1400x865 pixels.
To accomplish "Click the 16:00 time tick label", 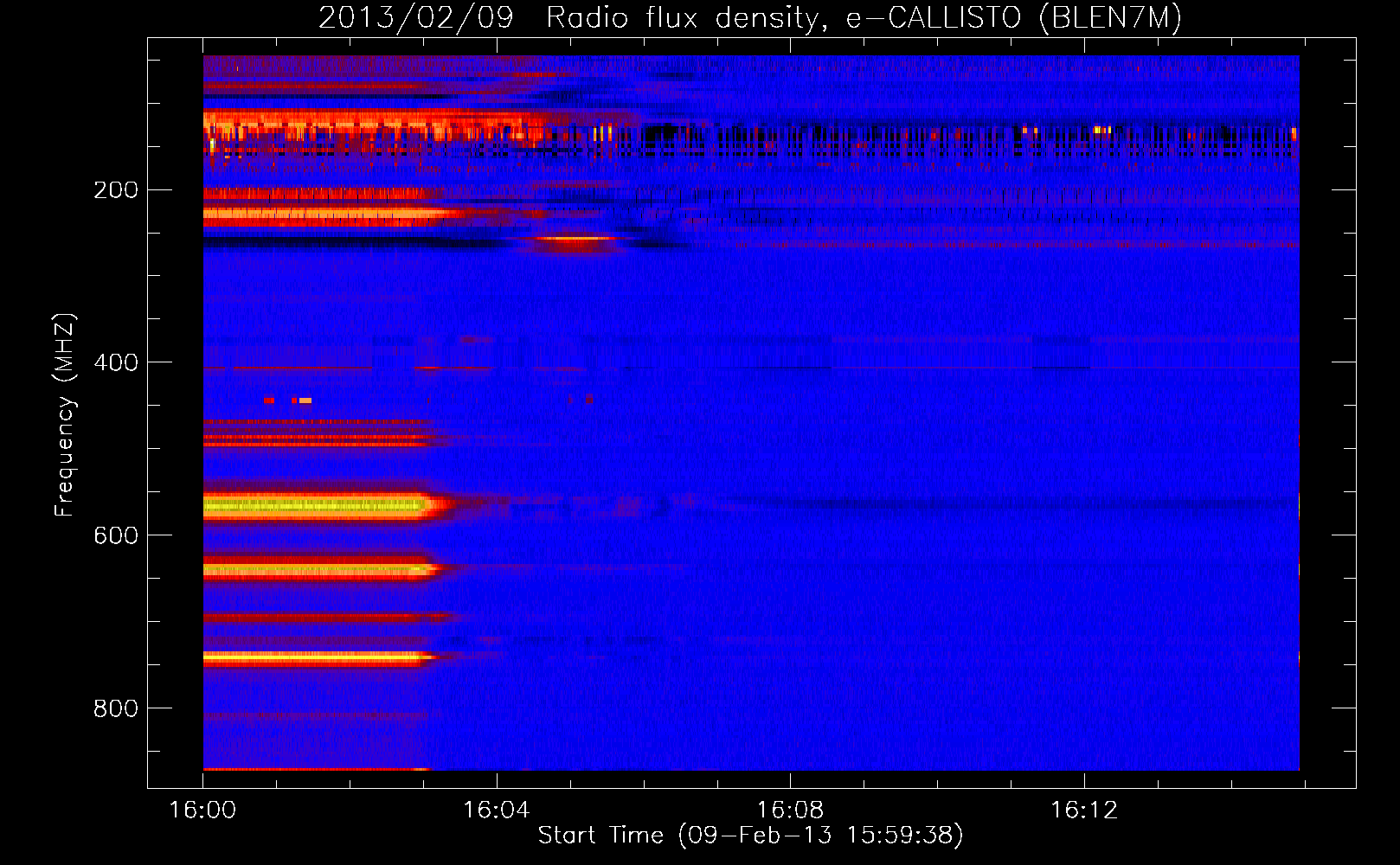I will pyautogui.click(x=202, y=810).
